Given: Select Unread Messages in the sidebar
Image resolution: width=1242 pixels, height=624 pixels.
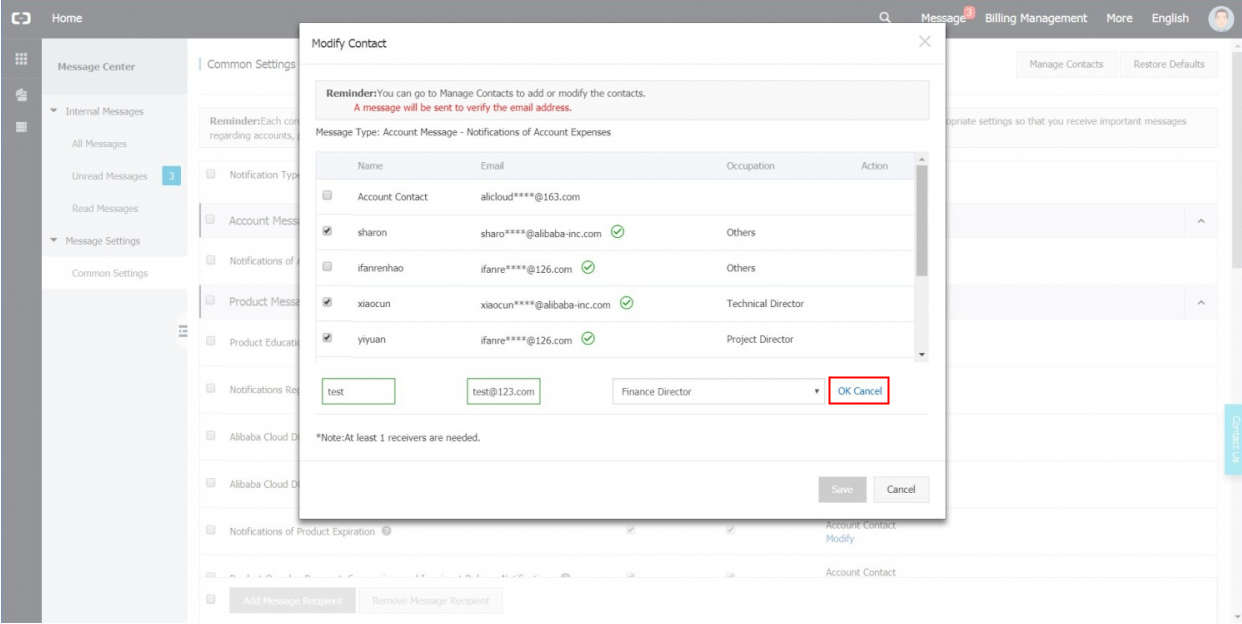Looking at the screenshot, I should coord(109,176).
